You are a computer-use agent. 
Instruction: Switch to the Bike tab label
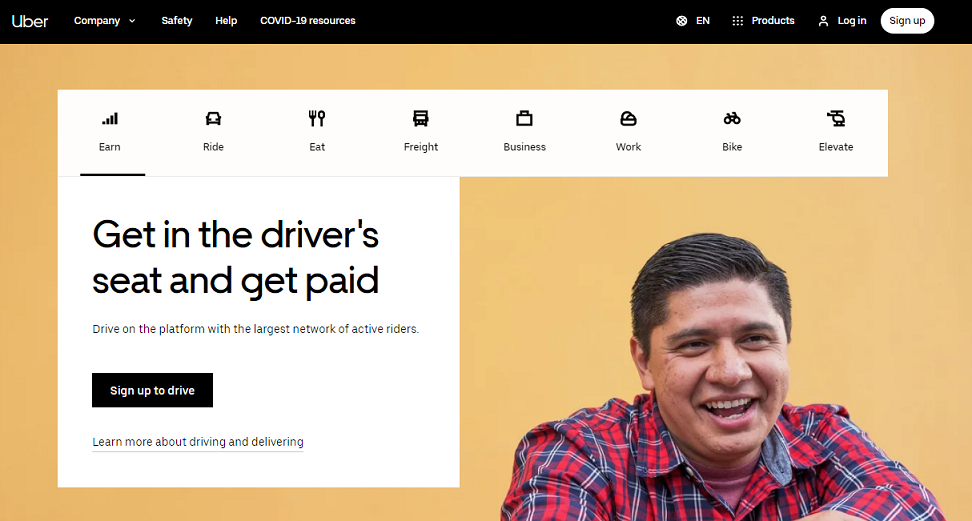[x=732, y=147]
